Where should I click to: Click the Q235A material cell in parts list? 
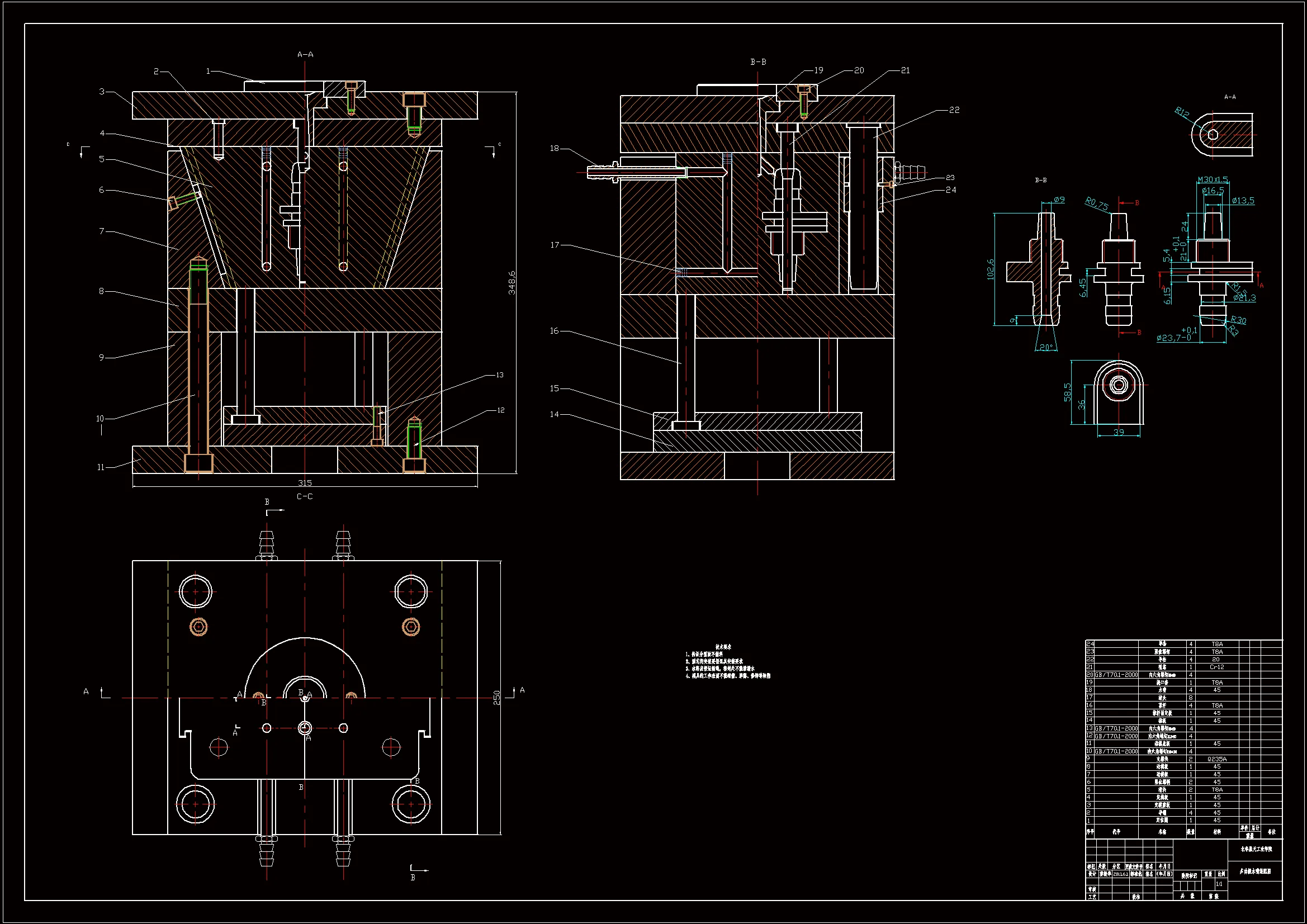click(x=1216, y=759)
